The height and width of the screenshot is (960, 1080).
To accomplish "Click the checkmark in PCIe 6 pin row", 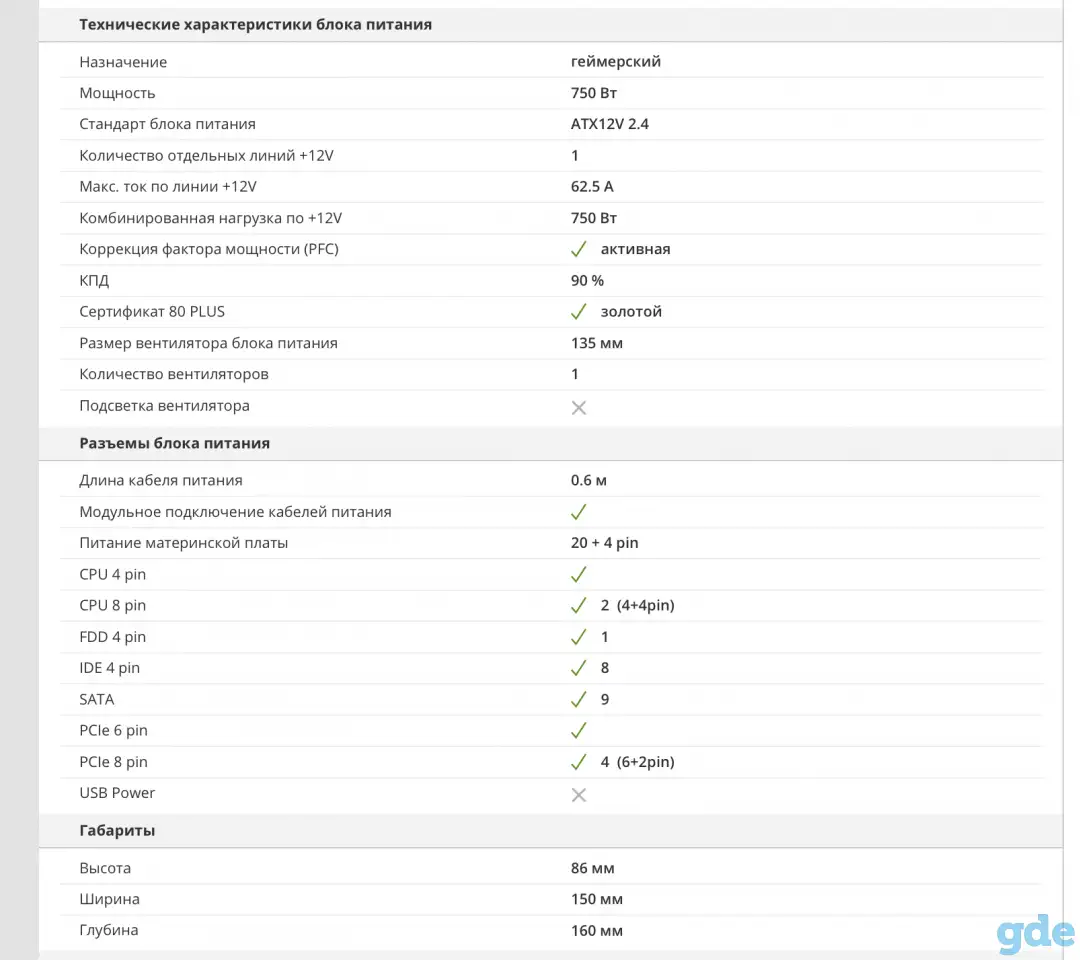I will click(579, 731).
